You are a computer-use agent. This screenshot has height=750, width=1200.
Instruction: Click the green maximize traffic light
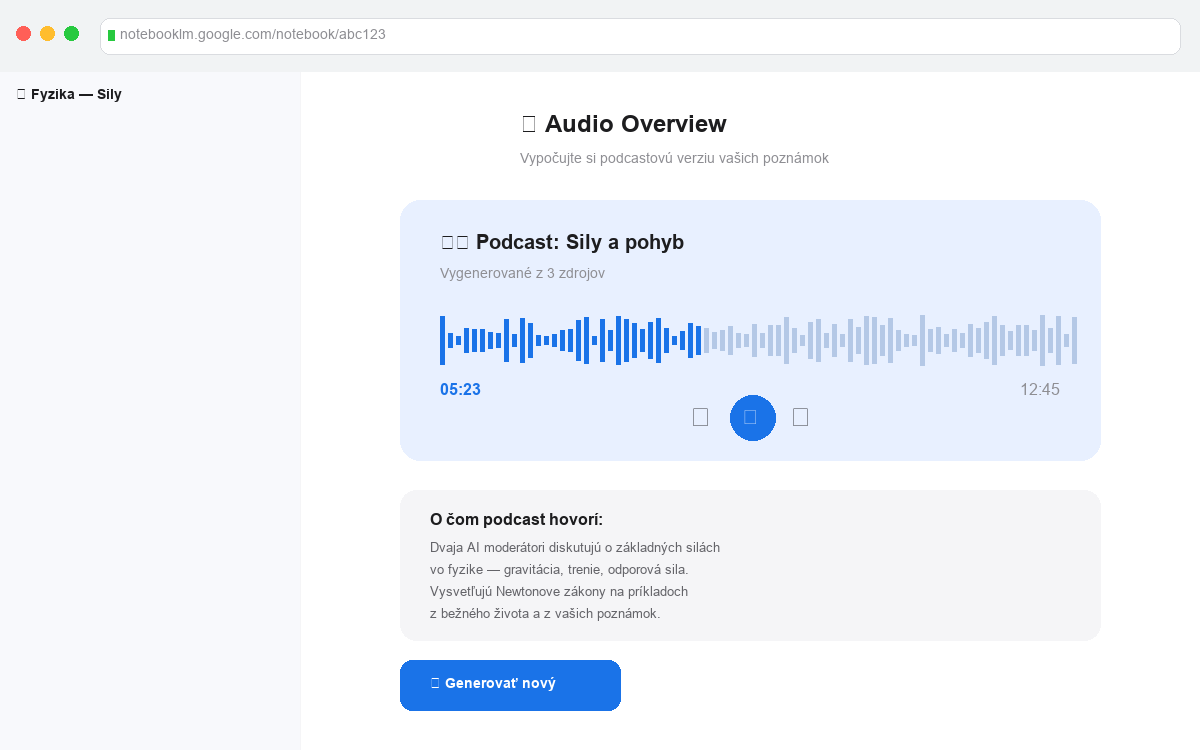71,32
